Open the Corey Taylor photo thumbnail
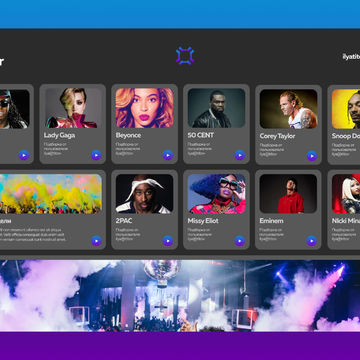The width and height of the screenshot is (360, 360). click(x=288, y=109)
